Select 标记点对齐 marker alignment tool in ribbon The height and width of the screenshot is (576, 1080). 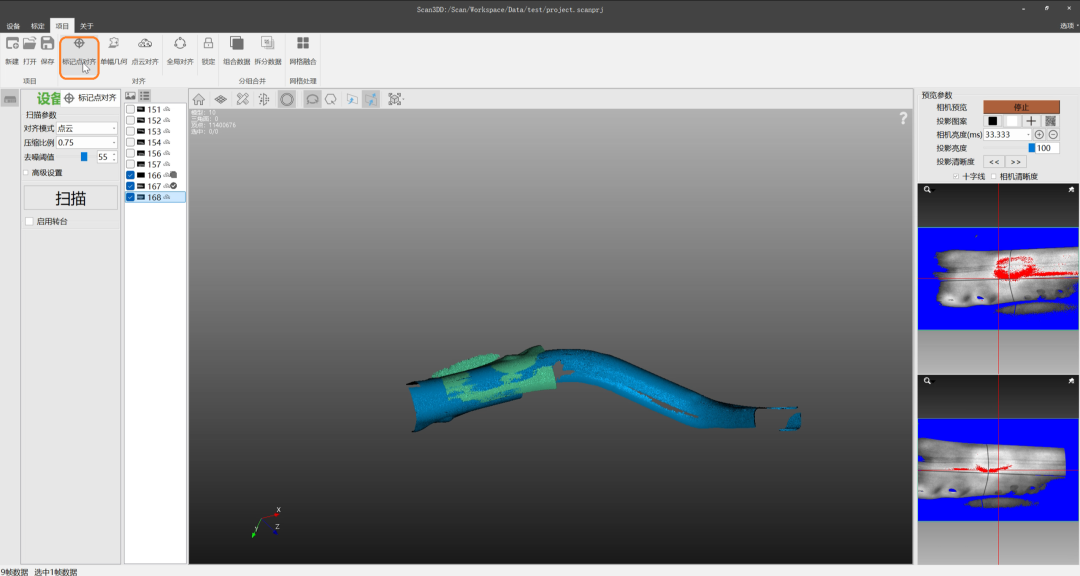[x=79, y=51]
